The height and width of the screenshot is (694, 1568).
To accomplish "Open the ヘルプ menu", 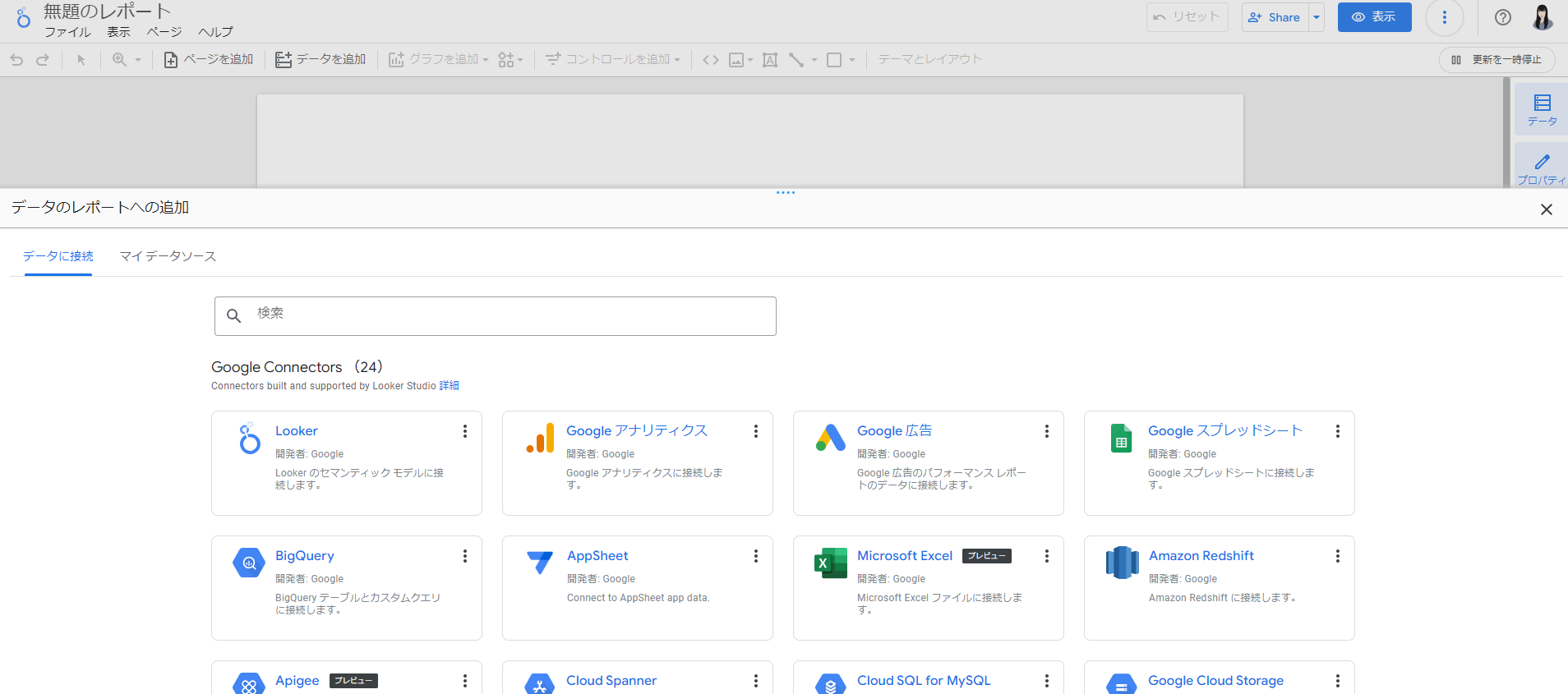I will [x=215, y=32].
